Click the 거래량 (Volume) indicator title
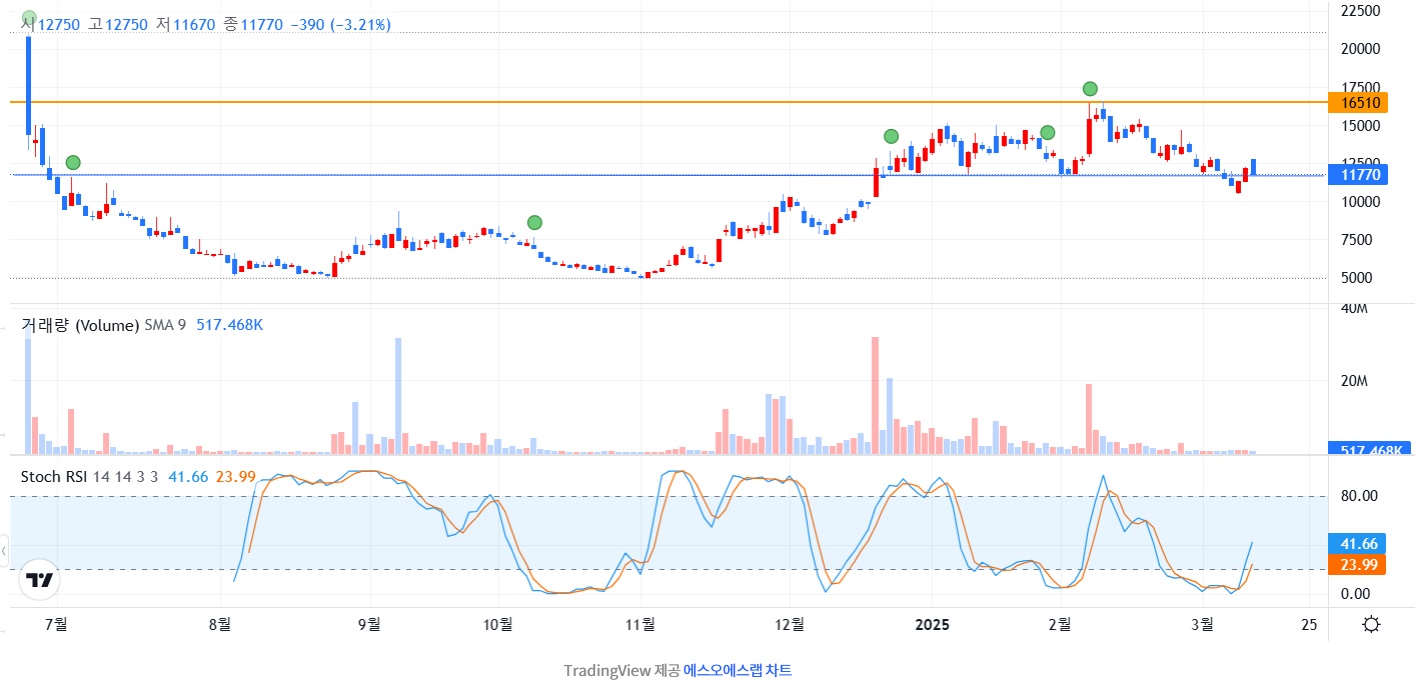Image resolution: width=1423 pixels, height=698 pixels. 80,325
